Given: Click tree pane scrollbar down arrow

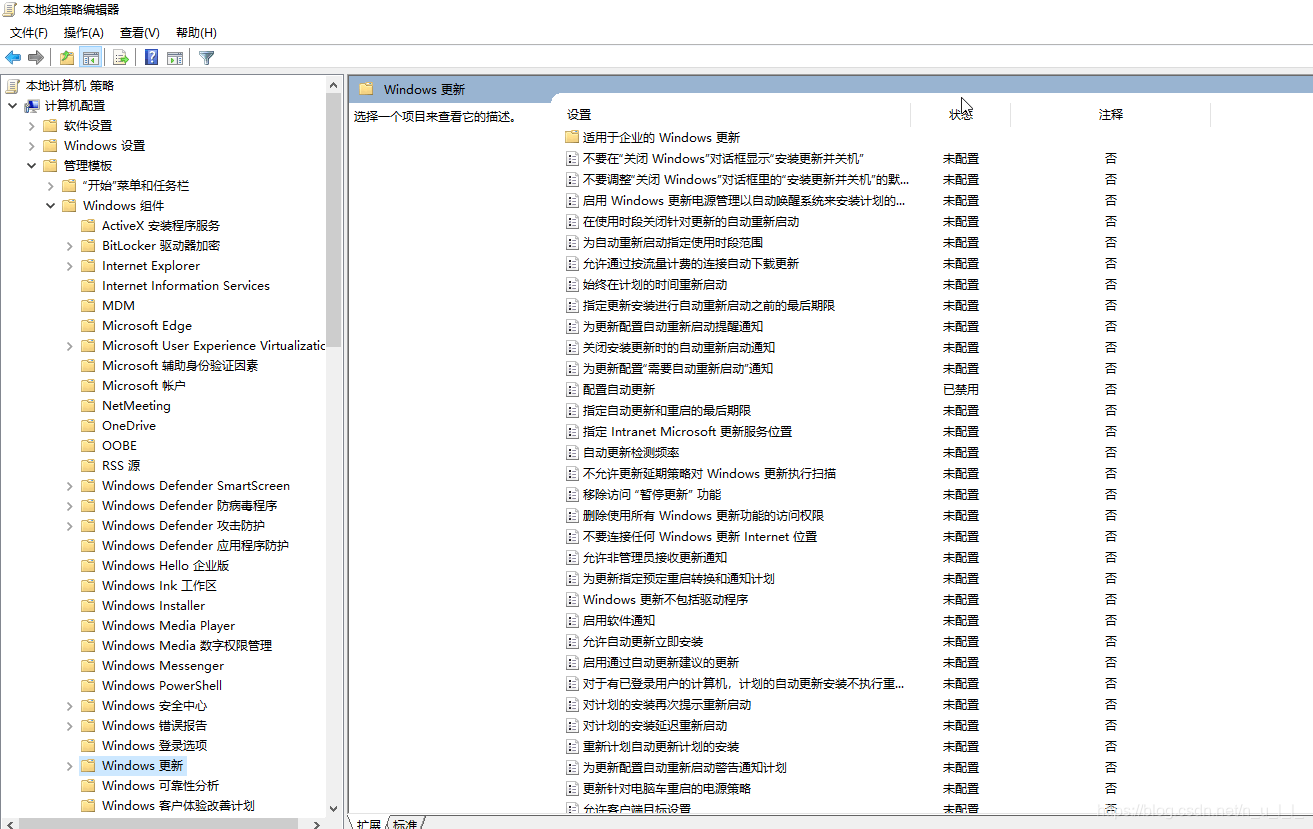Looking at the screenshot, I should click(334, 808).
